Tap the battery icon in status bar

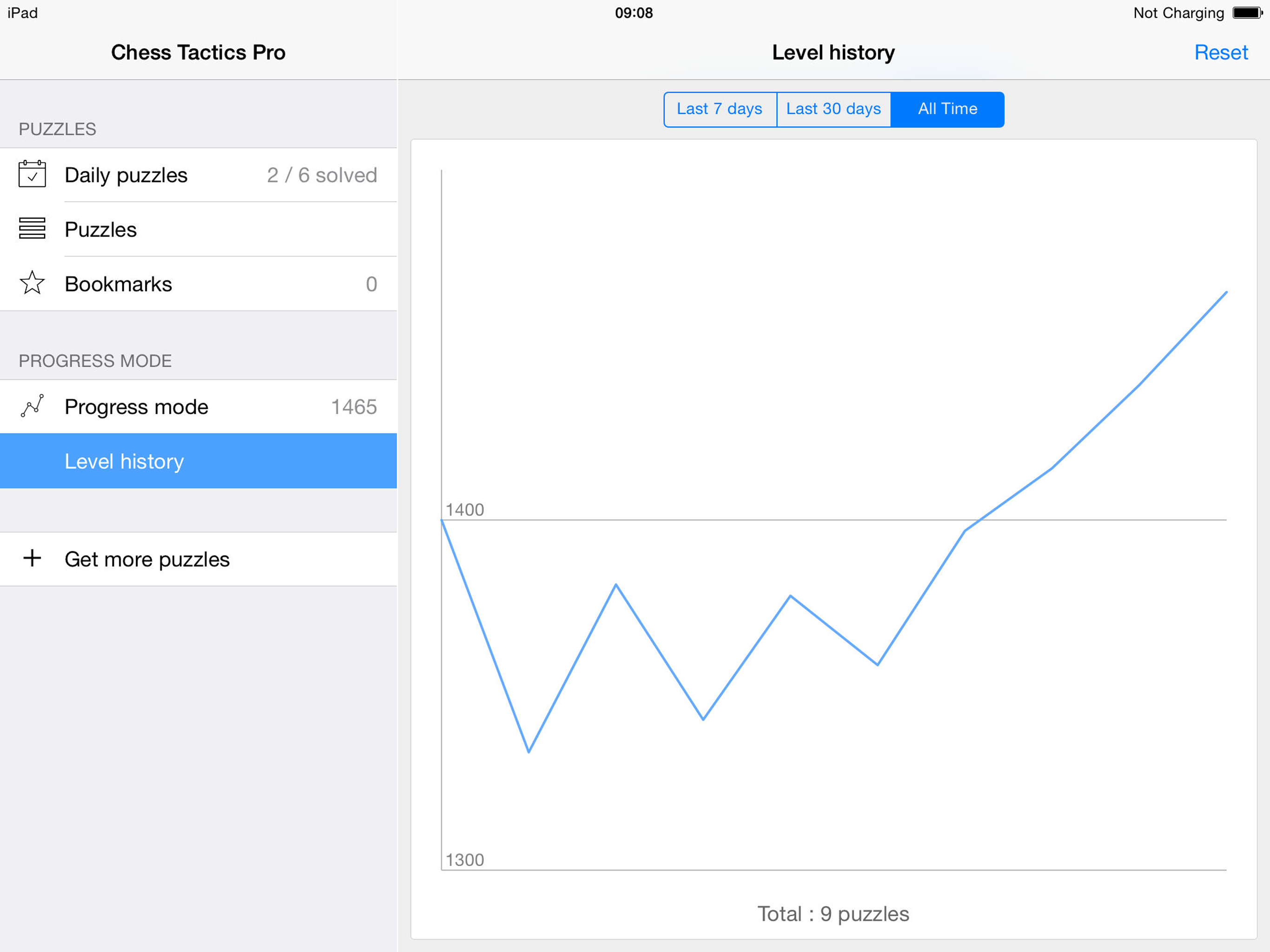point(1247,13)
